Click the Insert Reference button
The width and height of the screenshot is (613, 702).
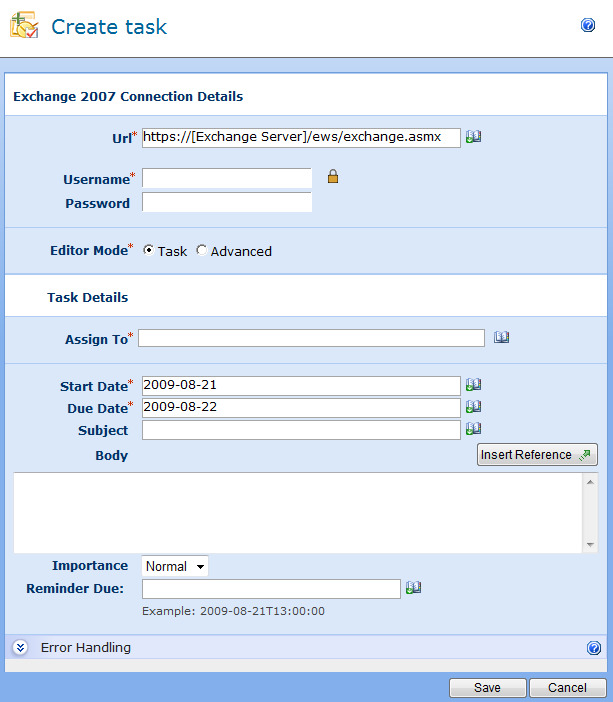(537, 455)
